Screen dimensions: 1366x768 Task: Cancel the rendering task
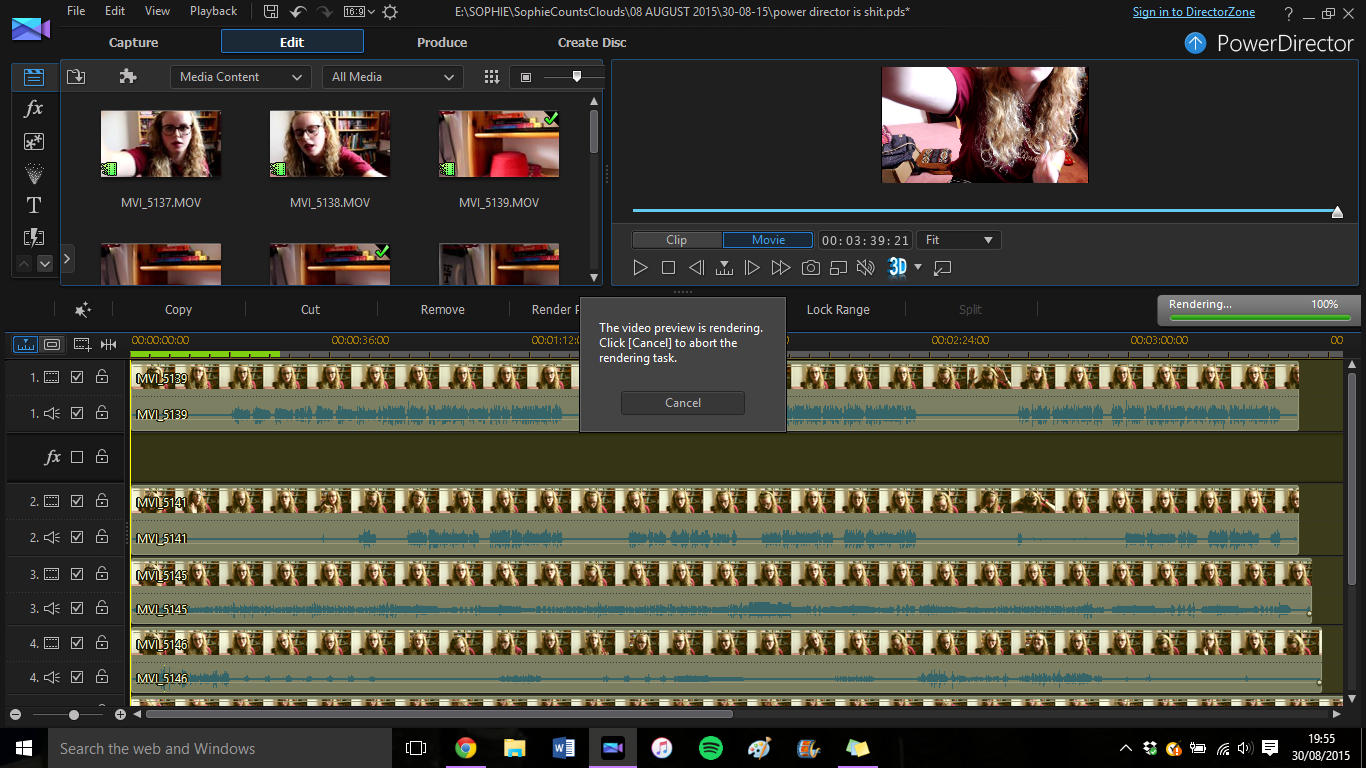point(683,403)
